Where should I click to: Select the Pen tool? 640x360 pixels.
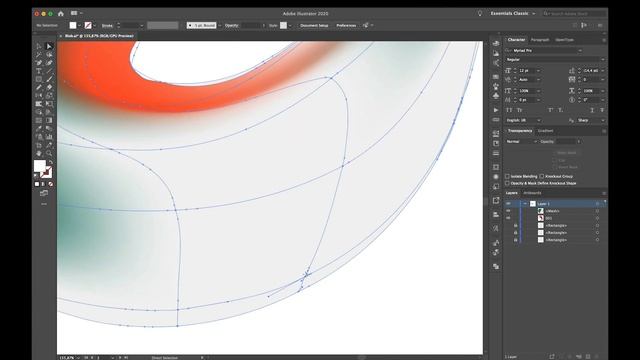[39, 63]
